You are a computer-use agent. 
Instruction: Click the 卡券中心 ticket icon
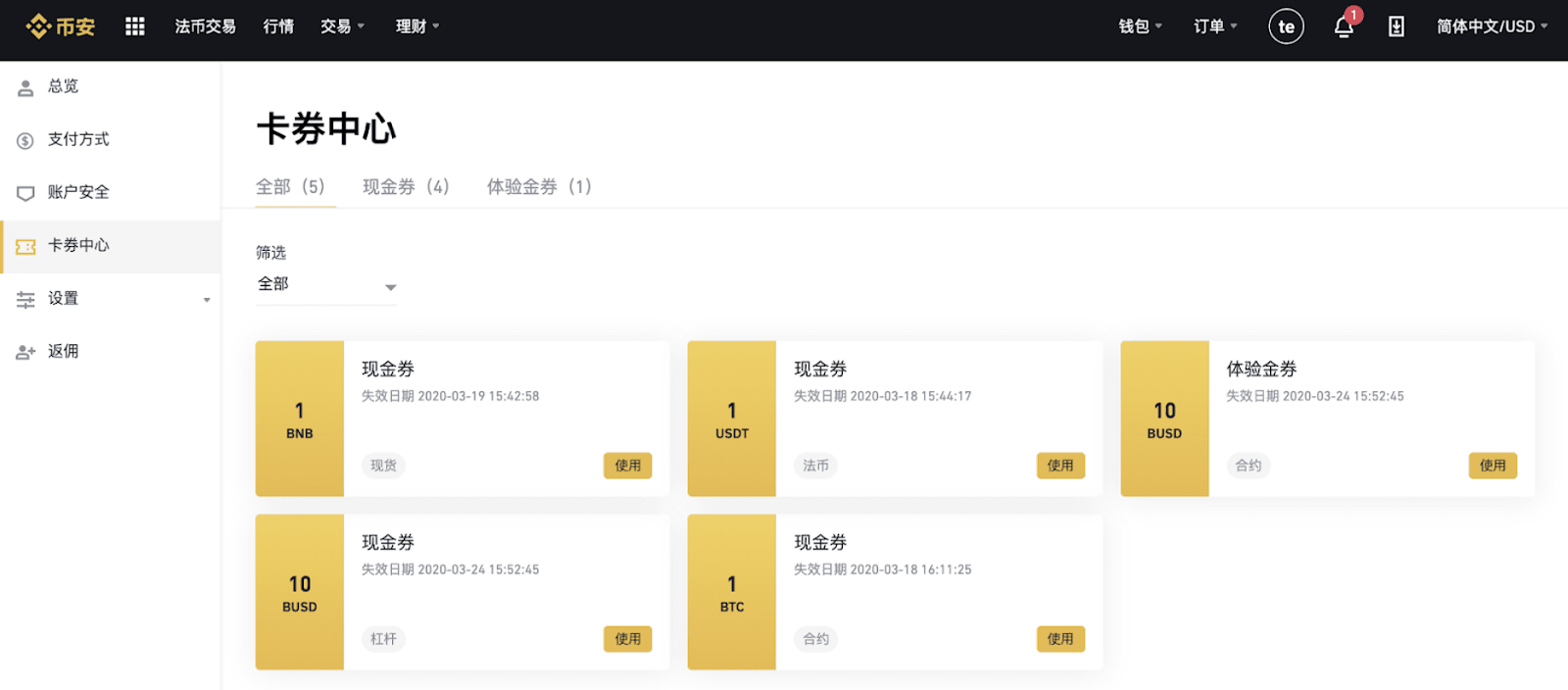click(x=25, y=246)
